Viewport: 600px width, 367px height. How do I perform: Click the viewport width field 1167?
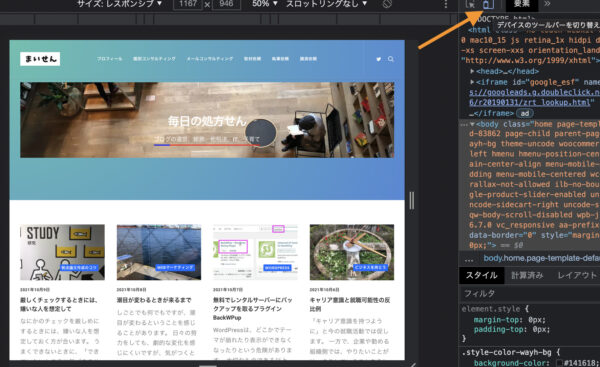188,4
